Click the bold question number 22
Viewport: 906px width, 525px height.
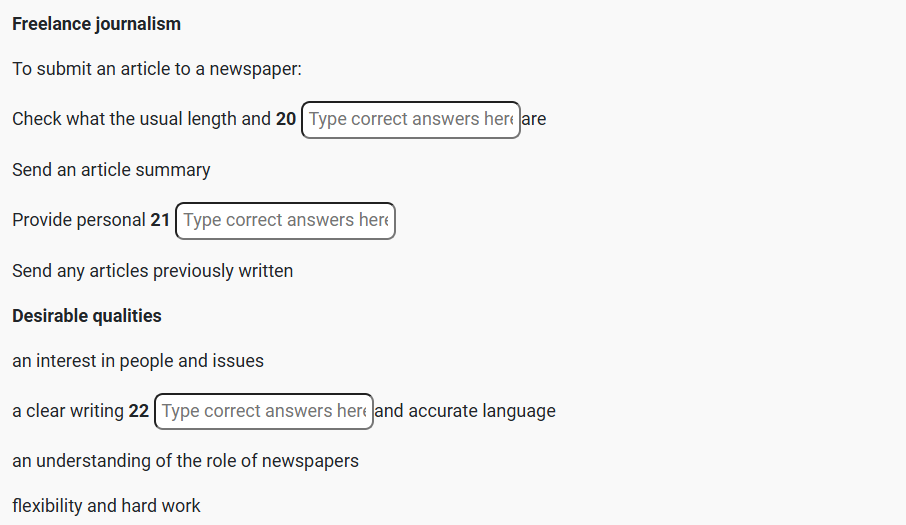(139, 411)
